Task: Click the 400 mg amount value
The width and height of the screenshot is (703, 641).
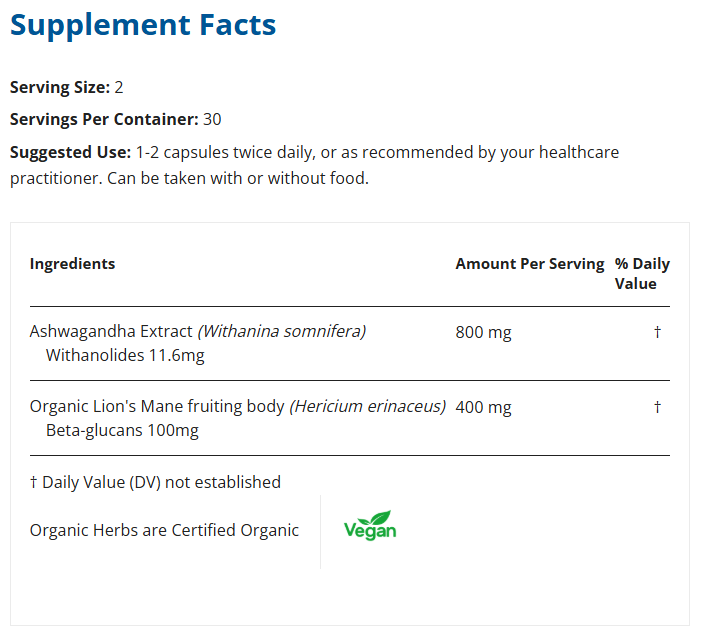Action: tap(483, 407)
